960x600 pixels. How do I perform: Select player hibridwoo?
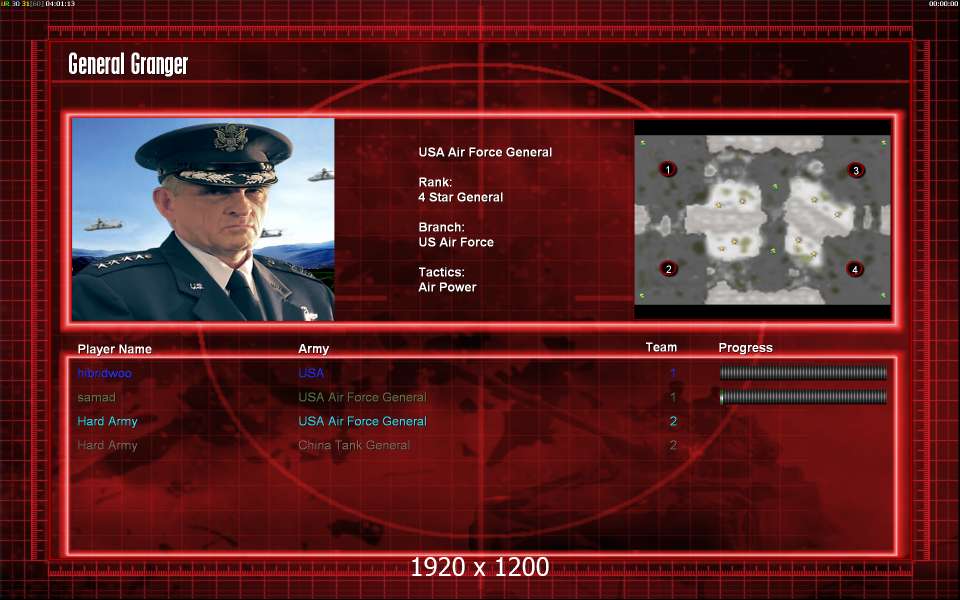pyautogui.click(x=104, y=373)
